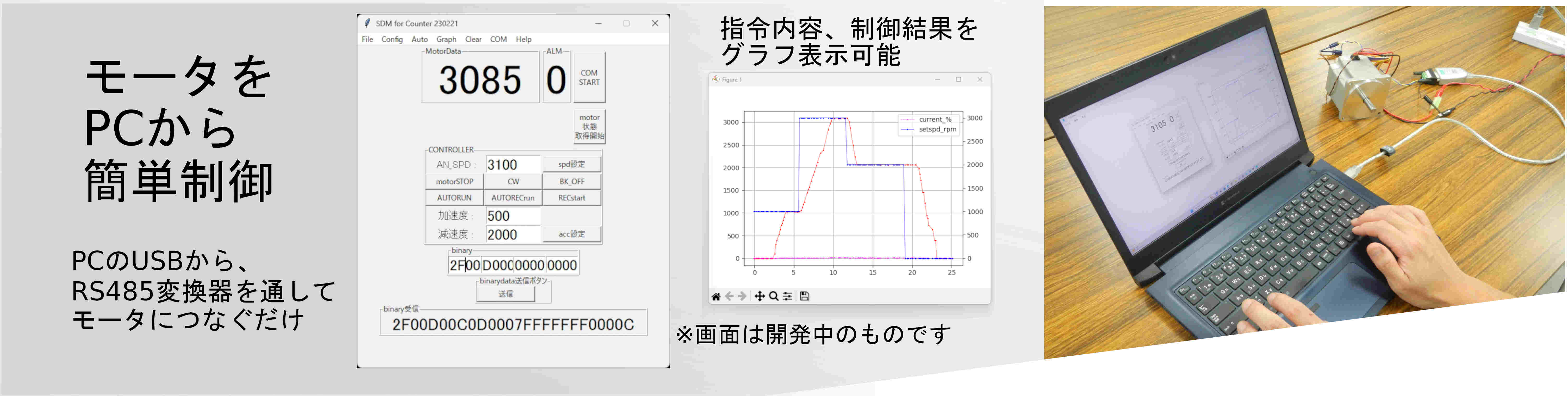Screen dimensions: 1568x396
Task: Click the Figure 1 window title icon
Action: (716, 79)
